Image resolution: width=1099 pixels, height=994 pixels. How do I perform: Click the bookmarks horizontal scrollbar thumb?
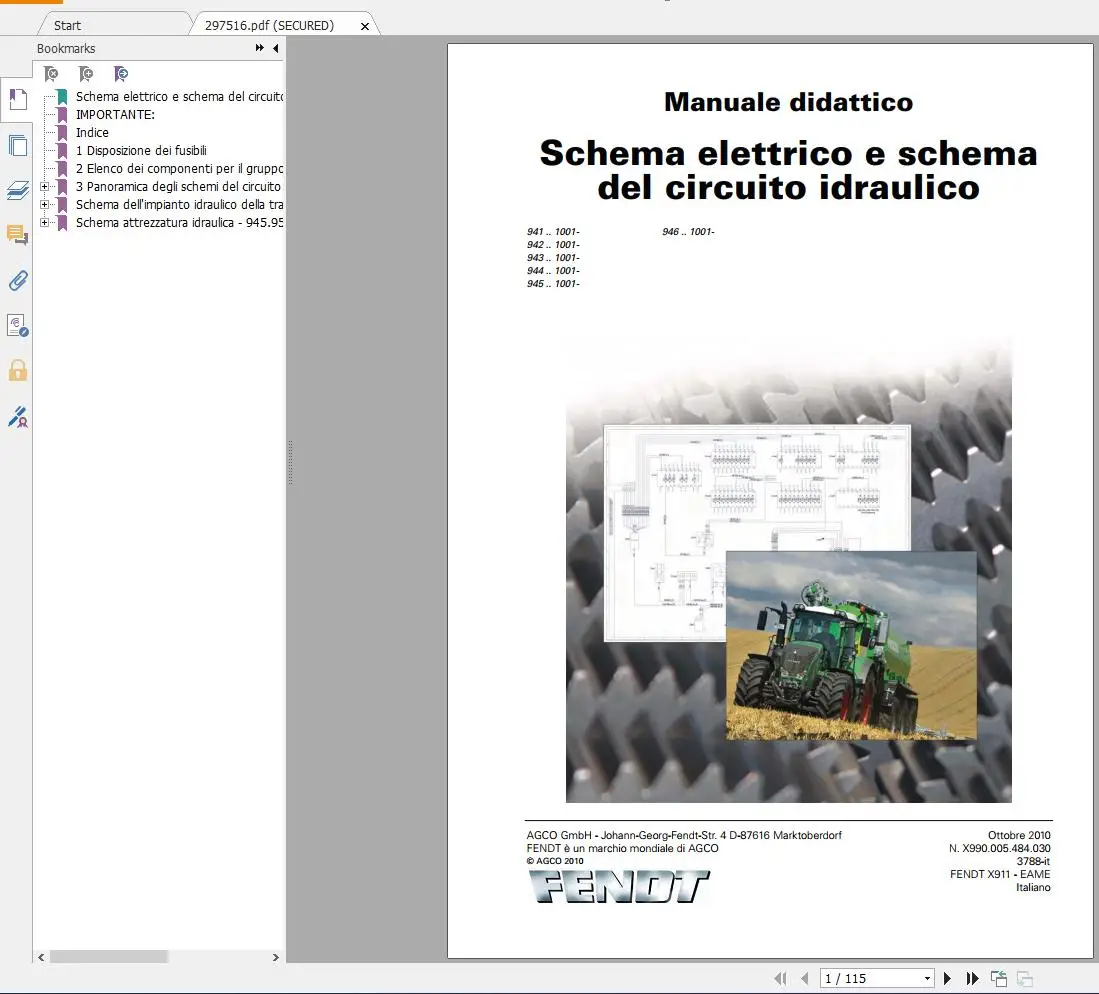pos(109,957)
